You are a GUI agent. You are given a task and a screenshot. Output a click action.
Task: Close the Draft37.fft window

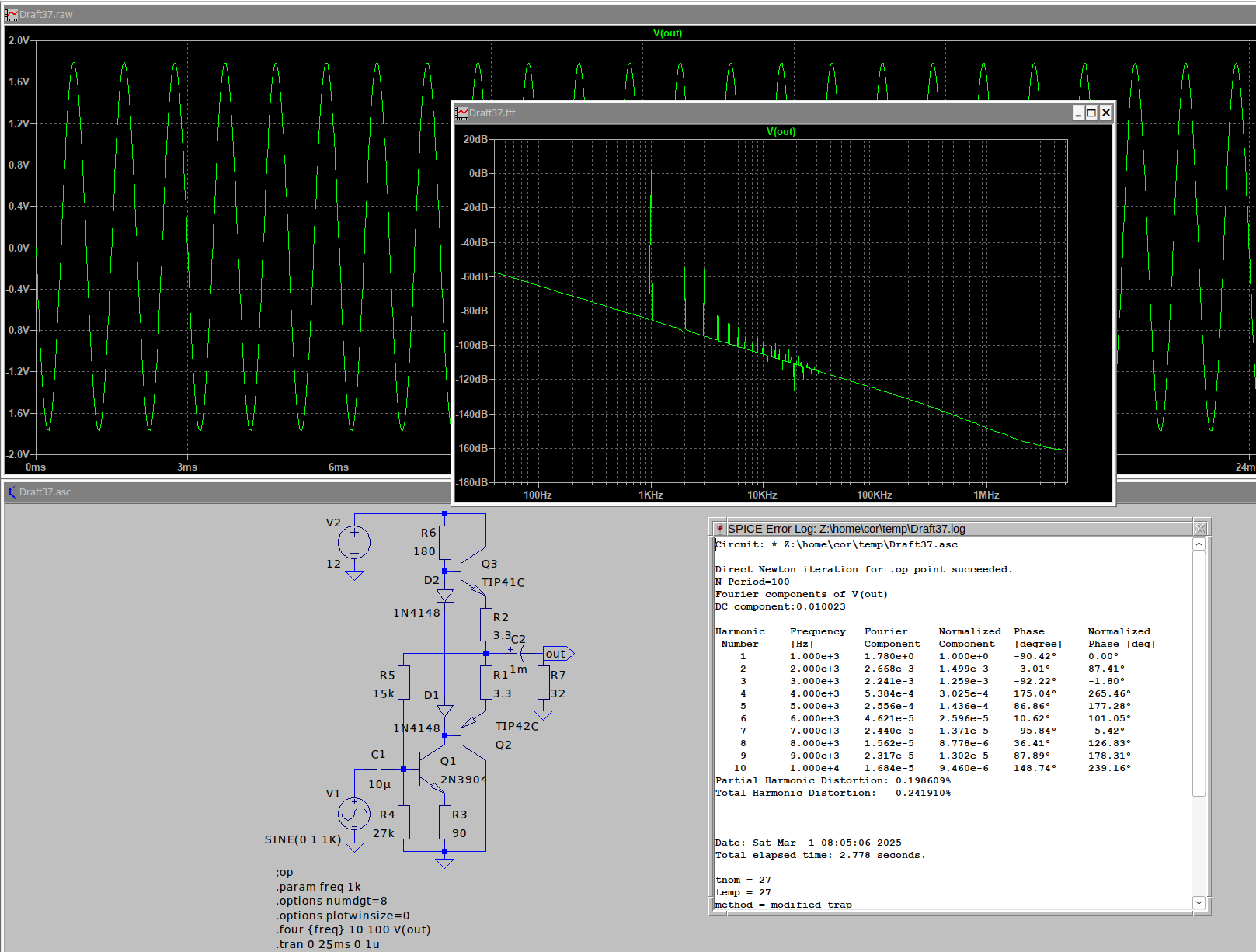pyautogui.click(x=1105, y=113)
